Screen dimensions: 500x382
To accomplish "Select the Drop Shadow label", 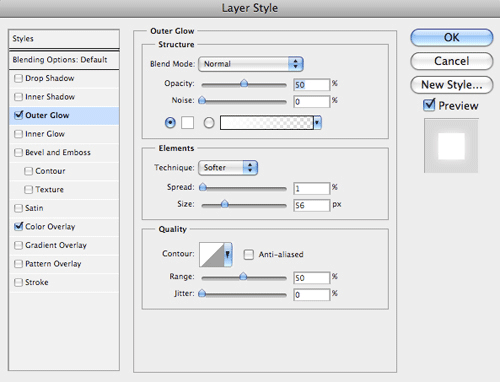I will click(x=50, y=78).
